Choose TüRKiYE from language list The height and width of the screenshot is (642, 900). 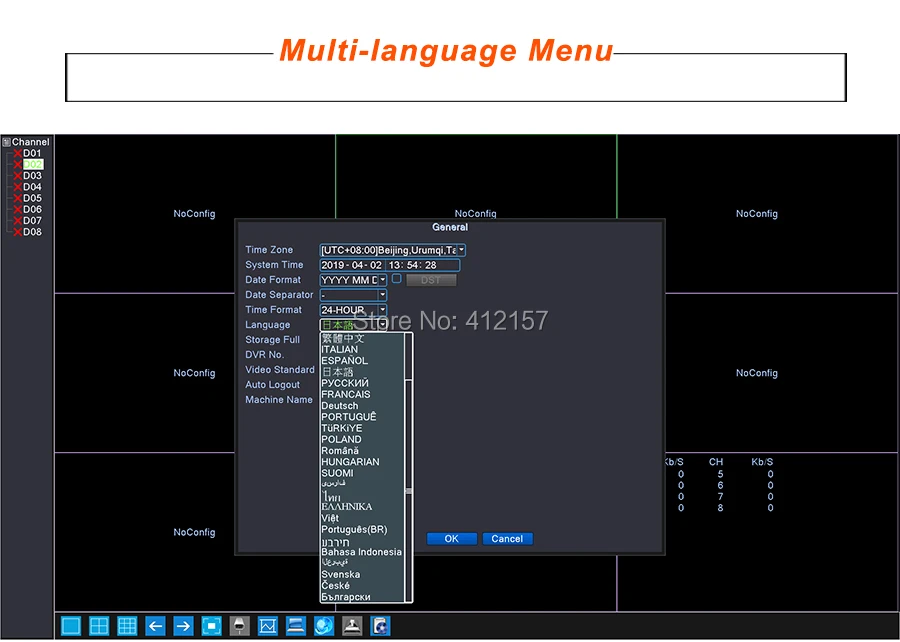(342, 428)
